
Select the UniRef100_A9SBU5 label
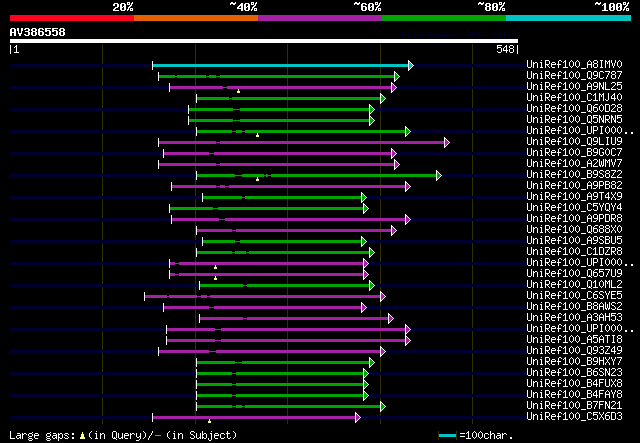click(574, 241)
